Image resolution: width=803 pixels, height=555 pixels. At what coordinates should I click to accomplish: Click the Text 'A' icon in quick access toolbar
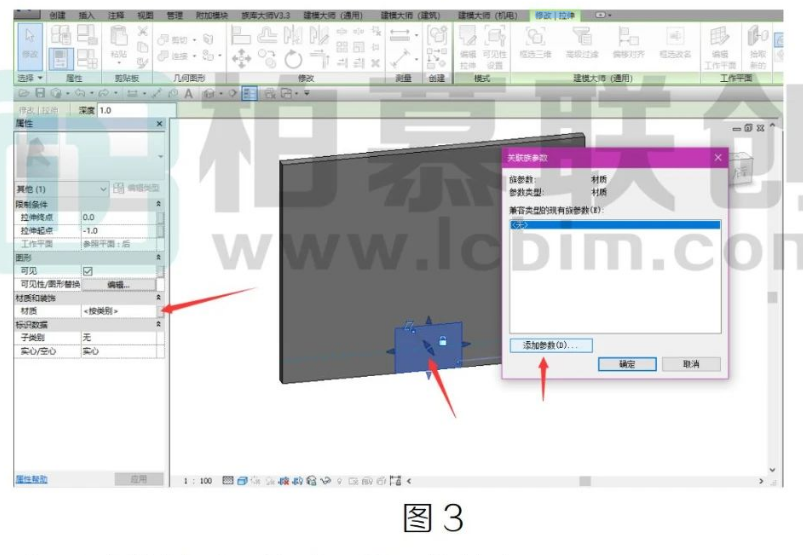[188, 93]
